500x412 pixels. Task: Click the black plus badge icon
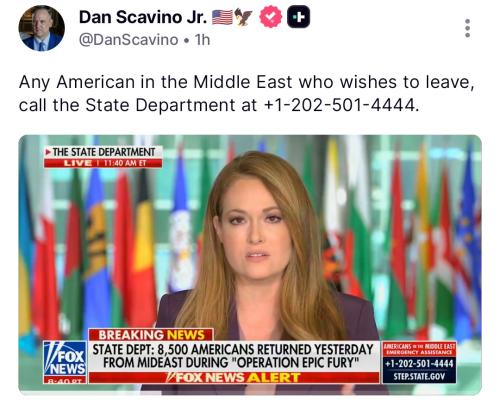point(298,17)
